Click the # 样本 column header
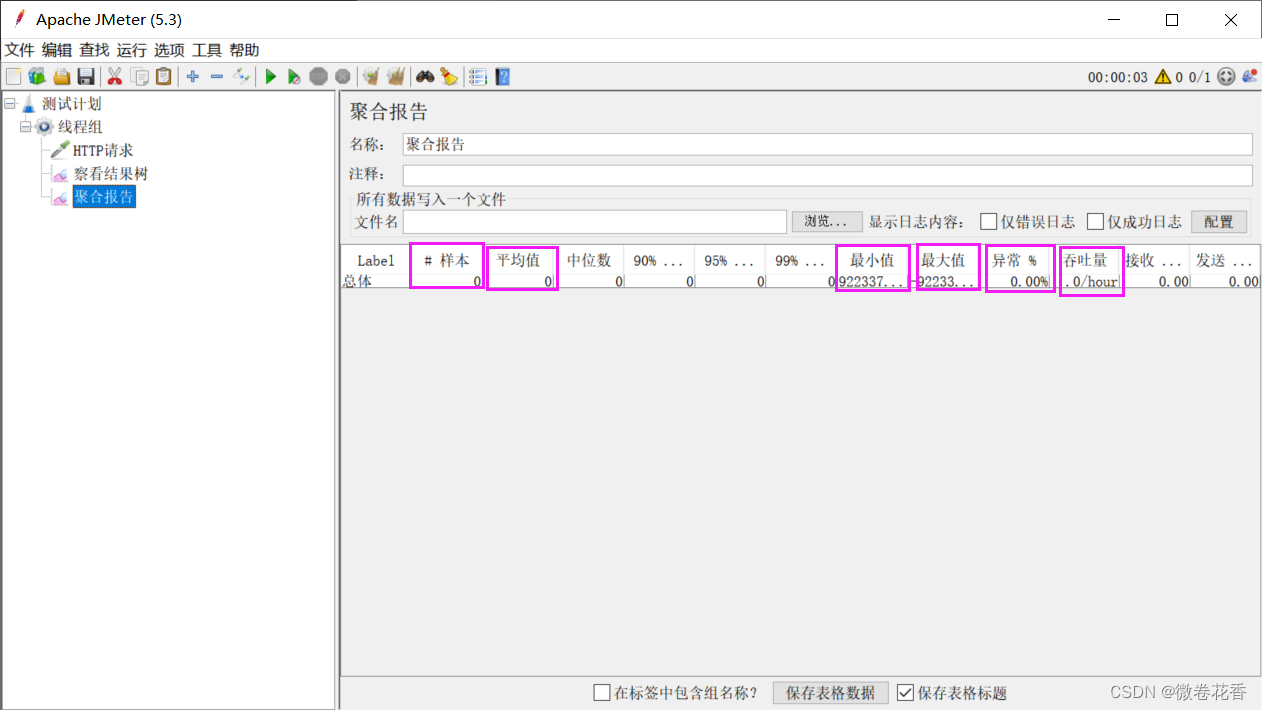 point(447,260)
